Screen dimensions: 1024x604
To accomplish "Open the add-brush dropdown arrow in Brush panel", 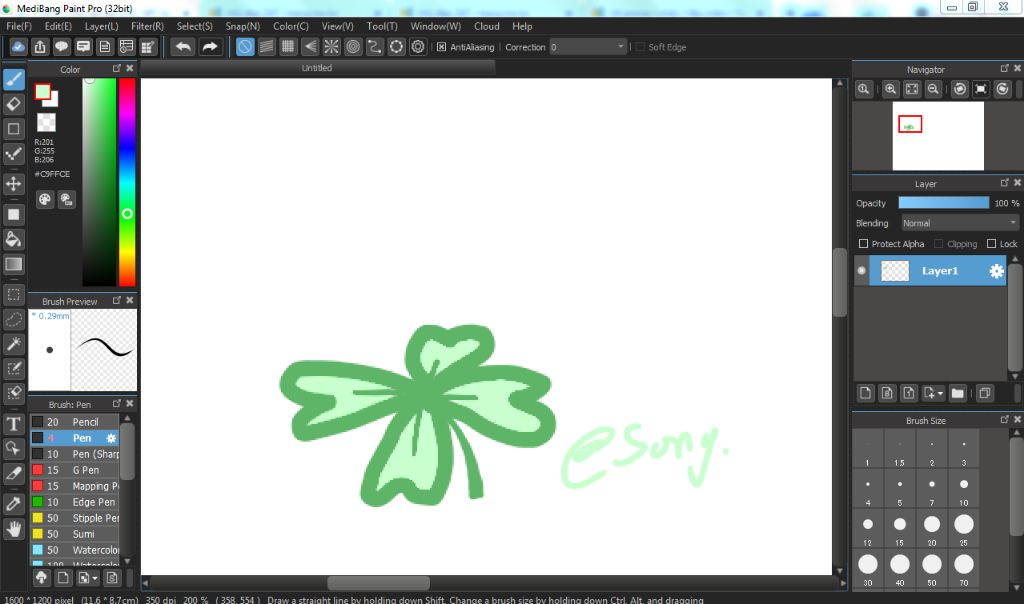I will coord(95,578).
